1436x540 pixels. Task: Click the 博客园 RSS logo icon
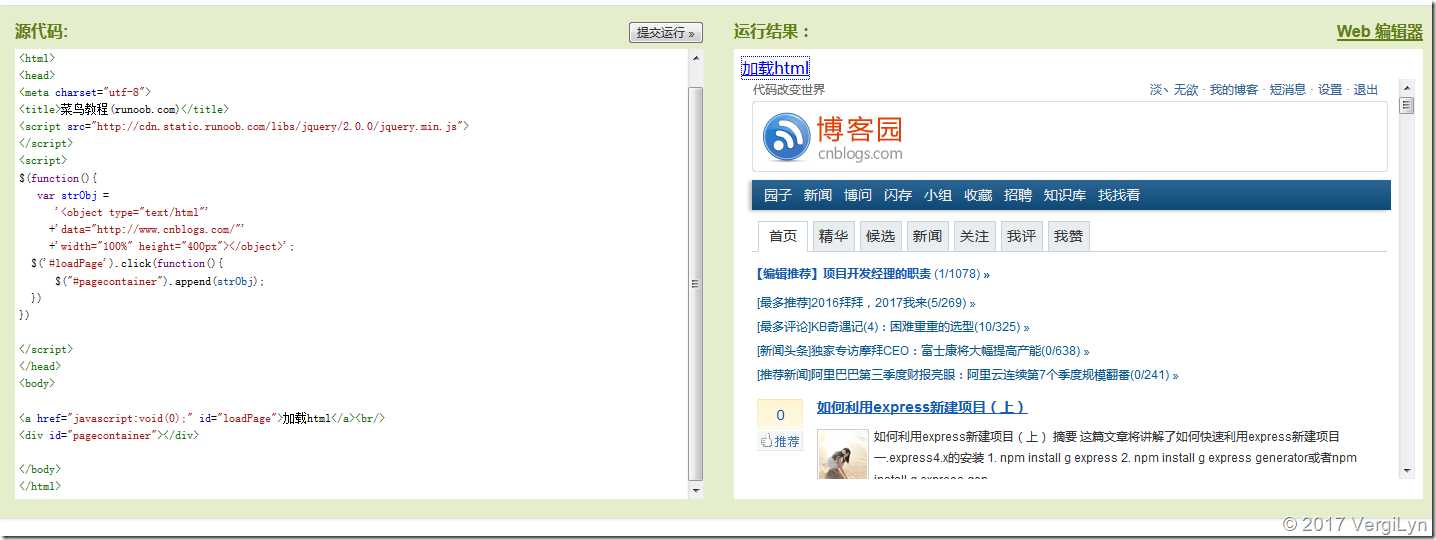tap(786, 137)
